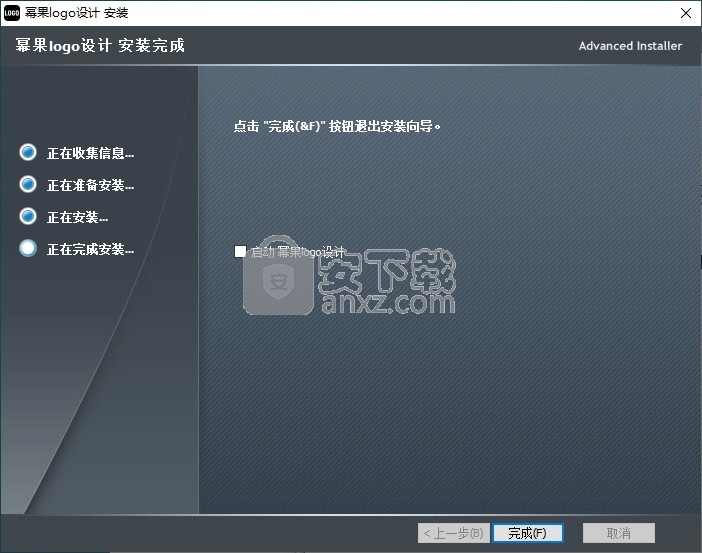
Task: Click the Advanced Installer label
Action: pyautogui.click(x=630, y=46)
